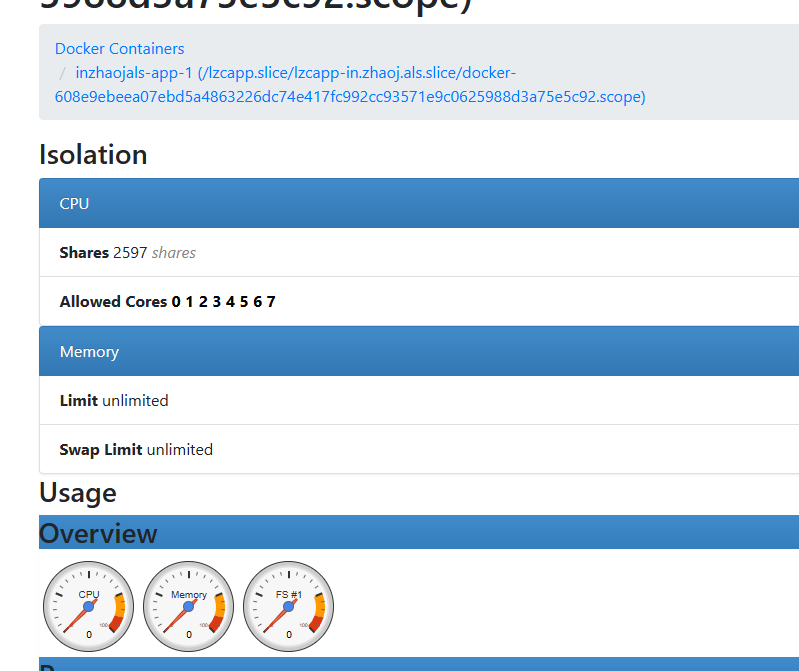Click the zero value on FS #1 gauge
The image size is (799, 671).
pyautogui.click(x=289, y=635)
